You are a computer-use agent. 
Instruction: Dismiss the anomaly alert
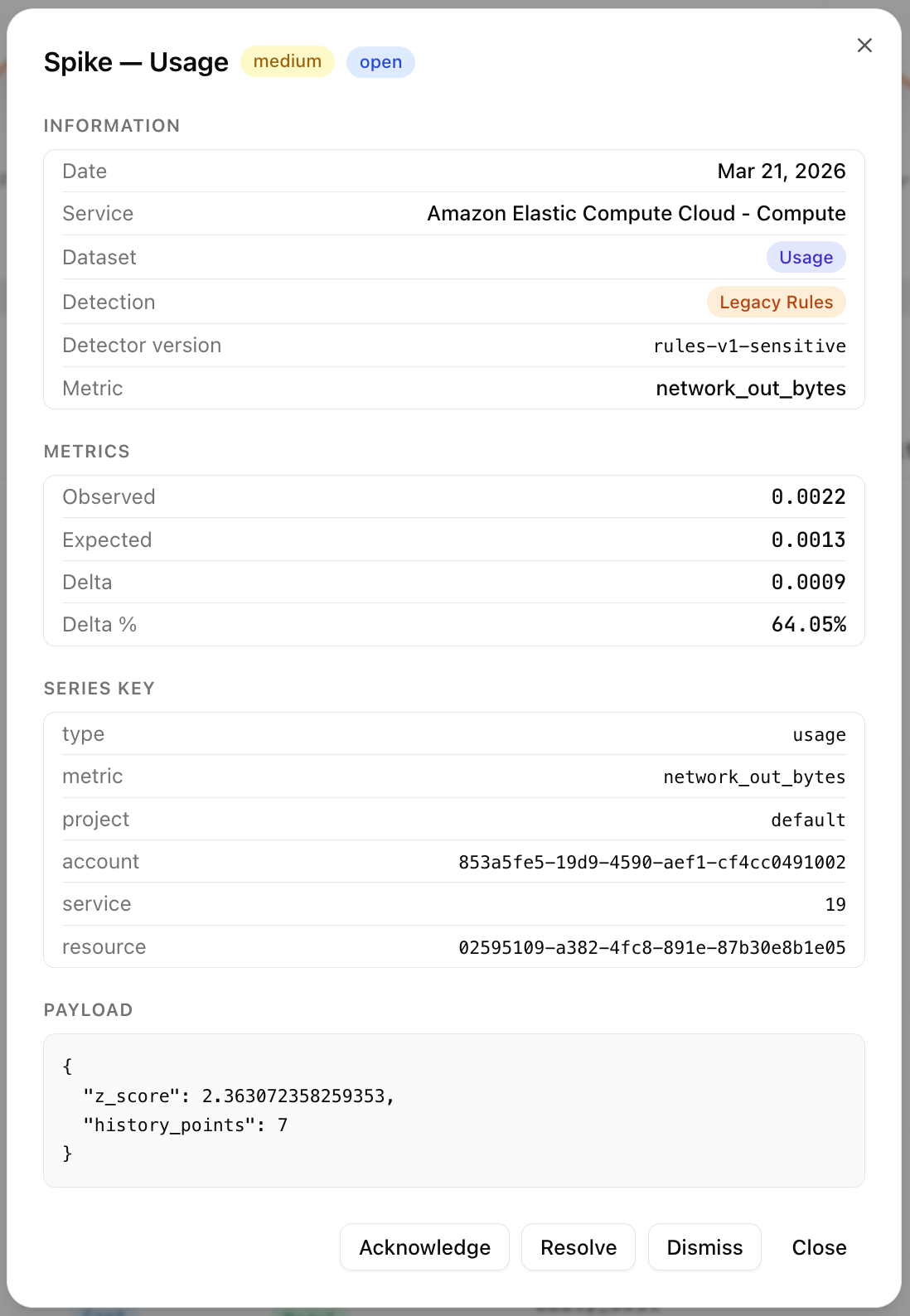click(704, 1247)
